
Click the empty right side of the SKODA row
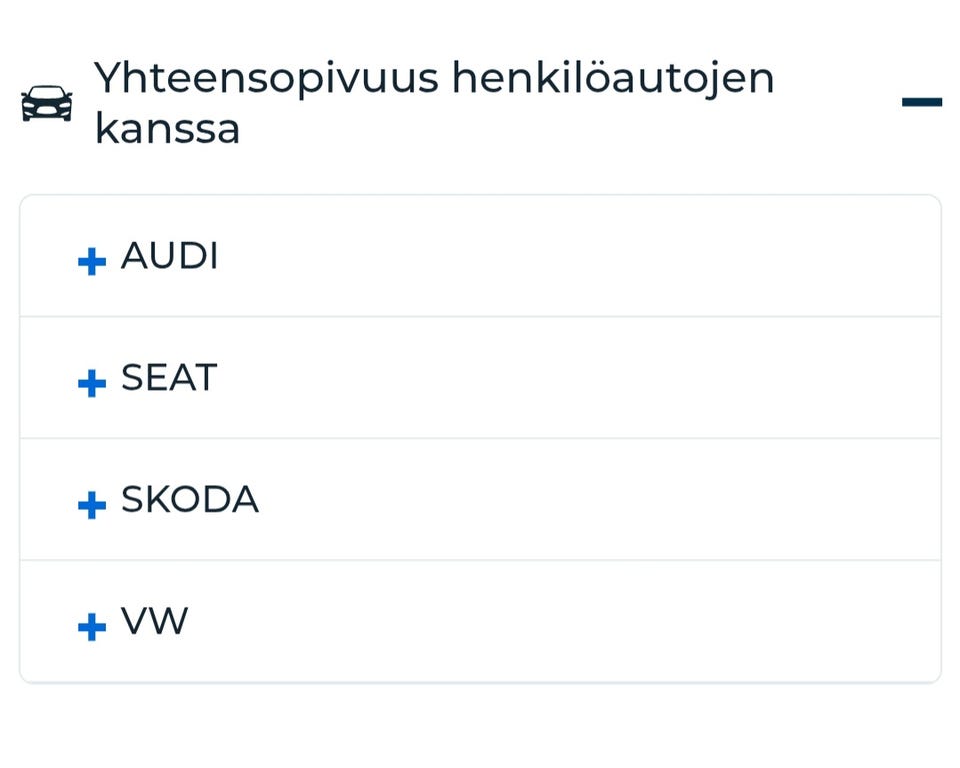[760, 500]
